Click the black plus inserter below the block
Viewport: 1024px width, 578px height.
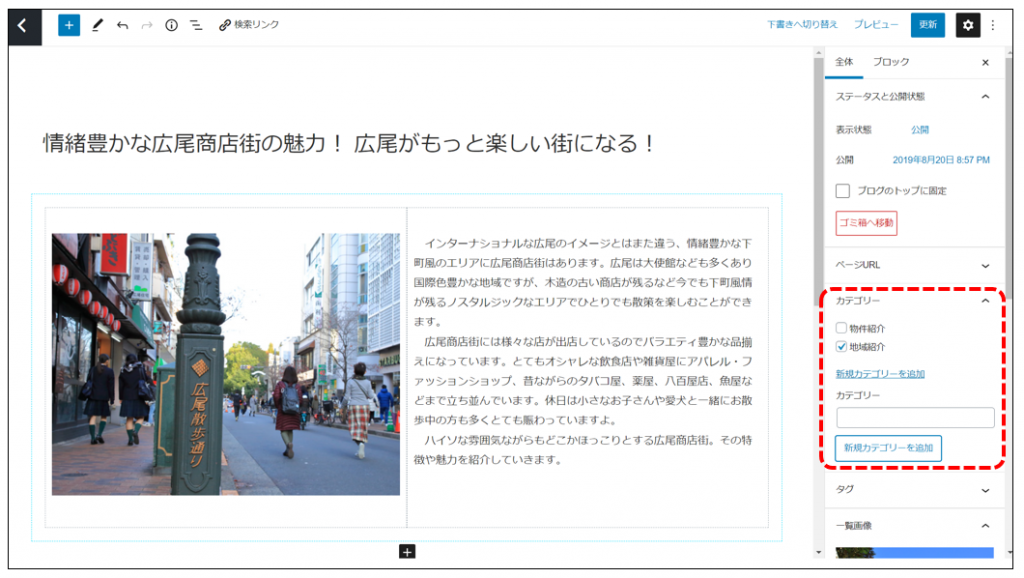pyautogui.click(x=407, y=552)
